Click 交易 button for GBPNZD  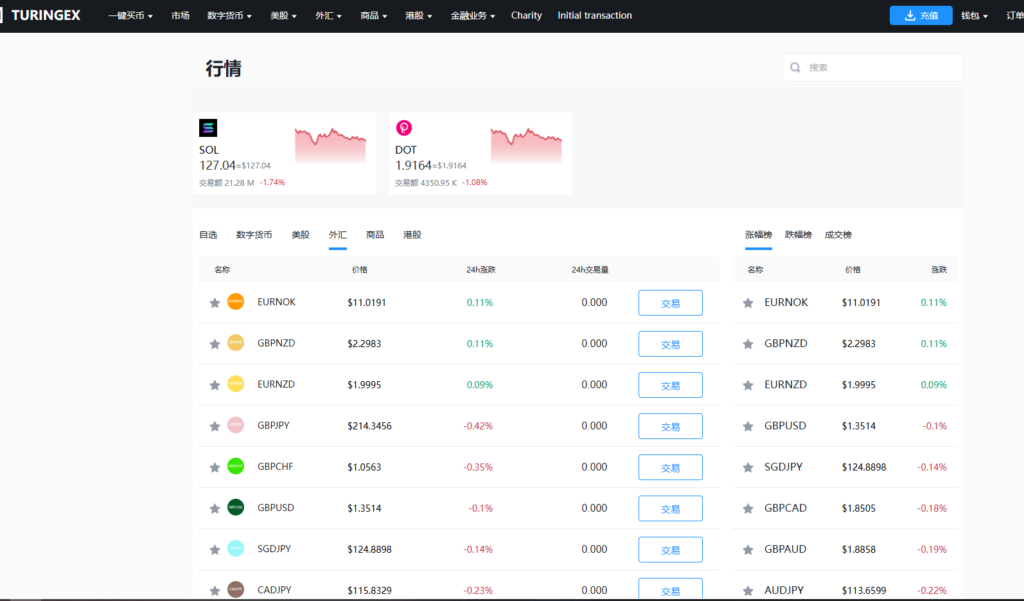coord(670,344)
